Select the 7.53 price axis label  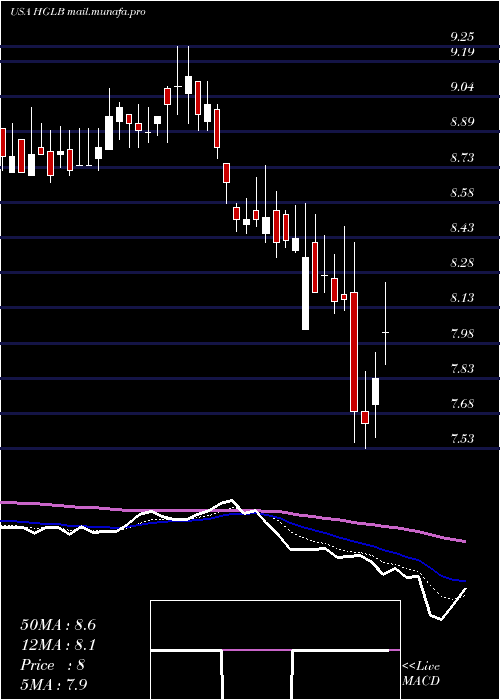point(462,438)
